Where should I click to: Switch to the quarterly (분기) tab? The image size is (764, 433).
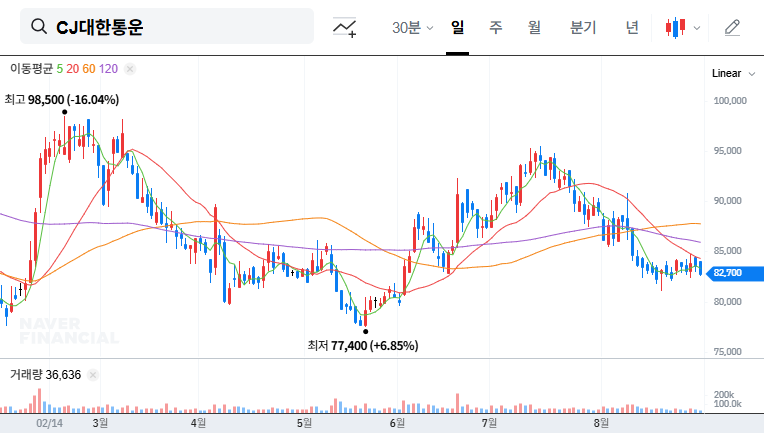tap(583, 27)
